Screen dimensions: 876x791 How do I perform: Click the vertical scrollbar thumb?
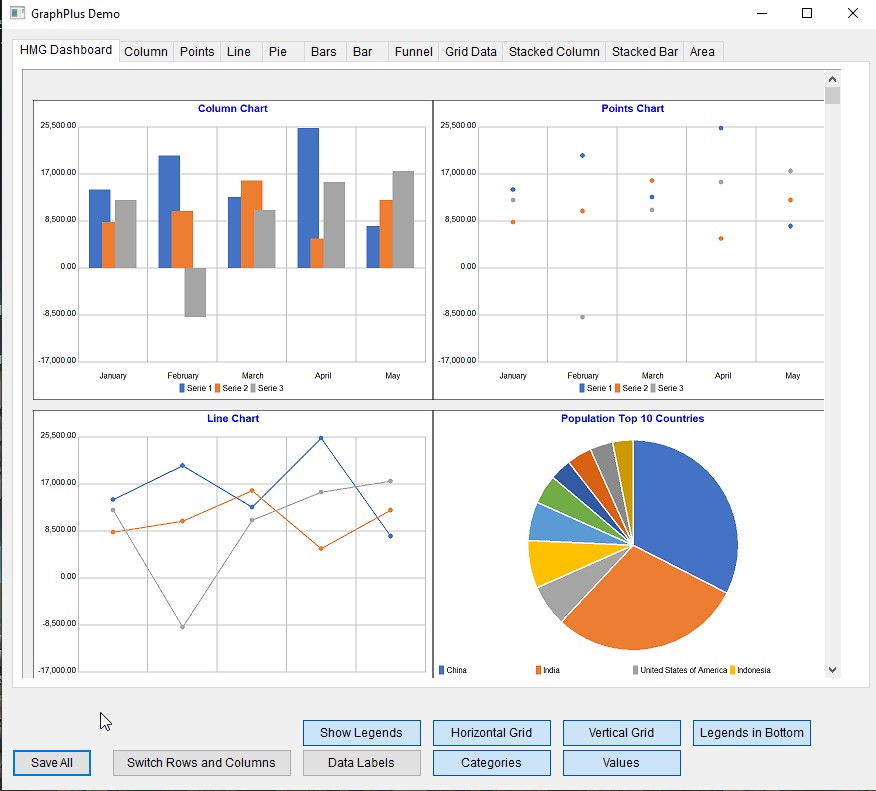click(832, 96)
